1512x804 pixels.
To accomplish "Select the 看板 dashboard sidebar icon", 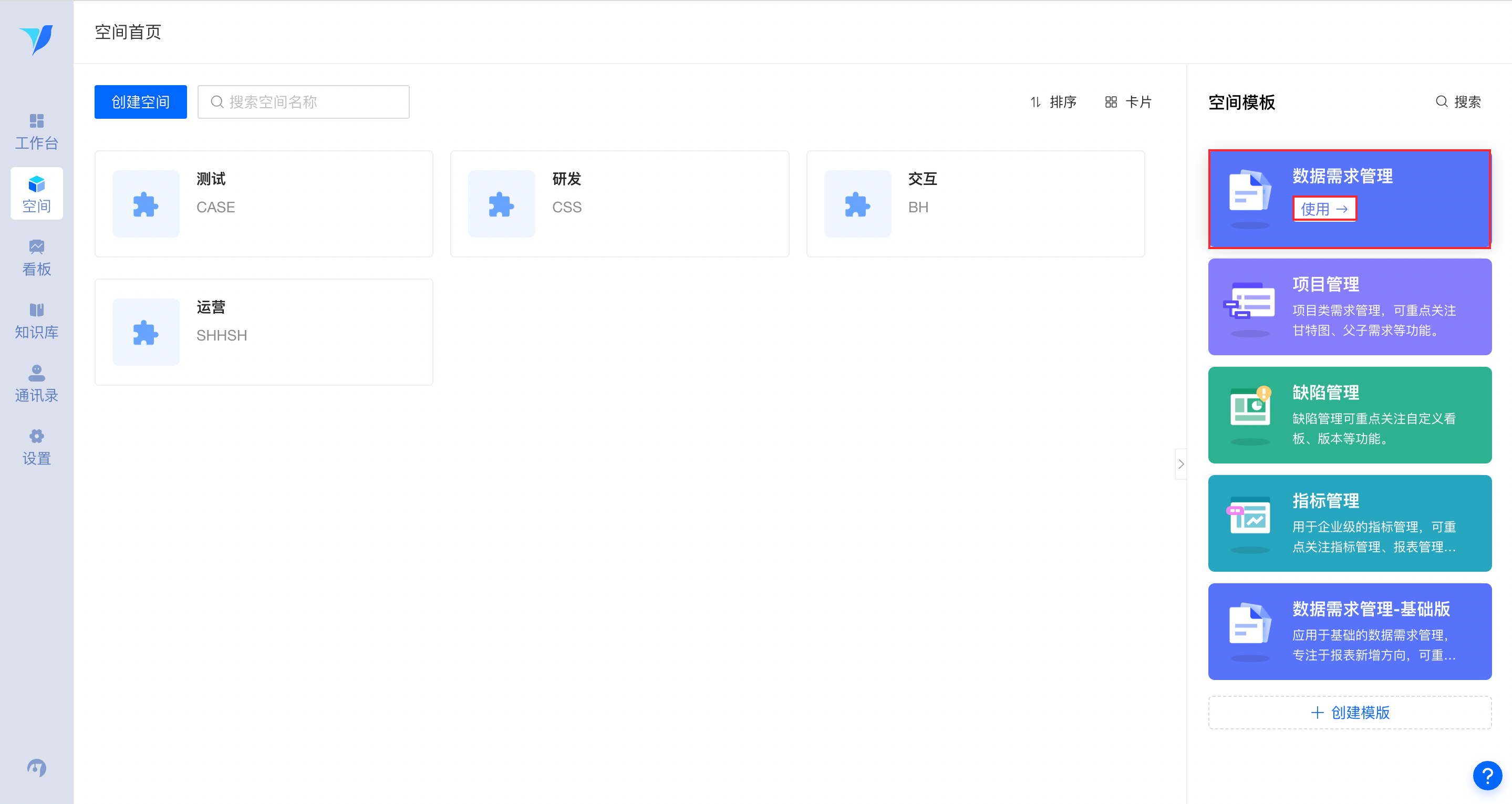I will [x=36, y=258].
